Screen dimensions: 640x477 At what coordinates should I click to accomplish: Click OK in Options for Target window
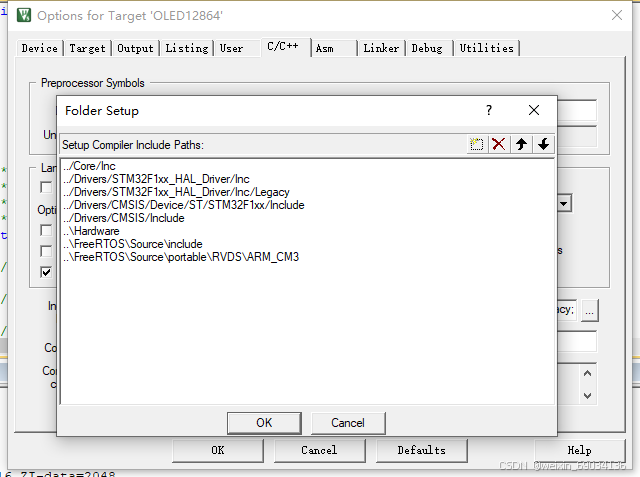coord(218,450)
